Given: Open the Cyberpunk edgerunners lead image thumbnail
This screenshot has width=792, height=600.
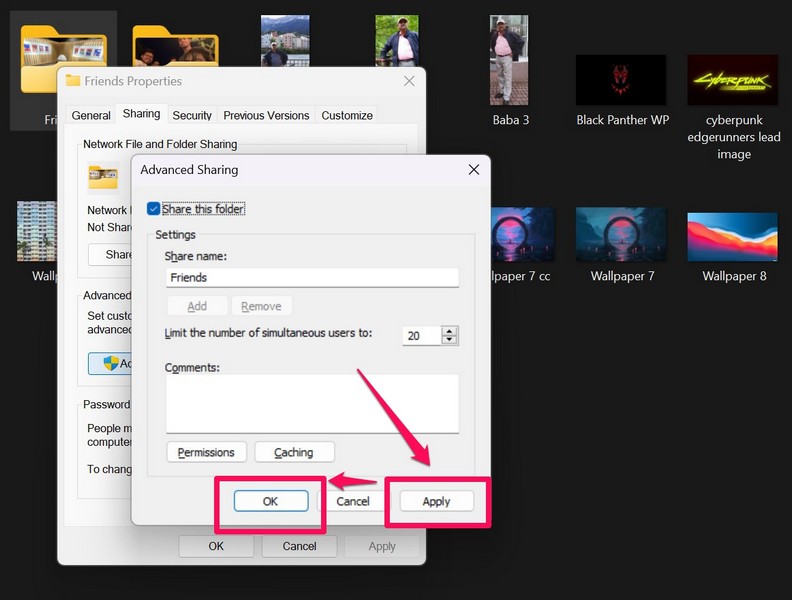Looking at the screenshot, I should (x=733, y=80).
